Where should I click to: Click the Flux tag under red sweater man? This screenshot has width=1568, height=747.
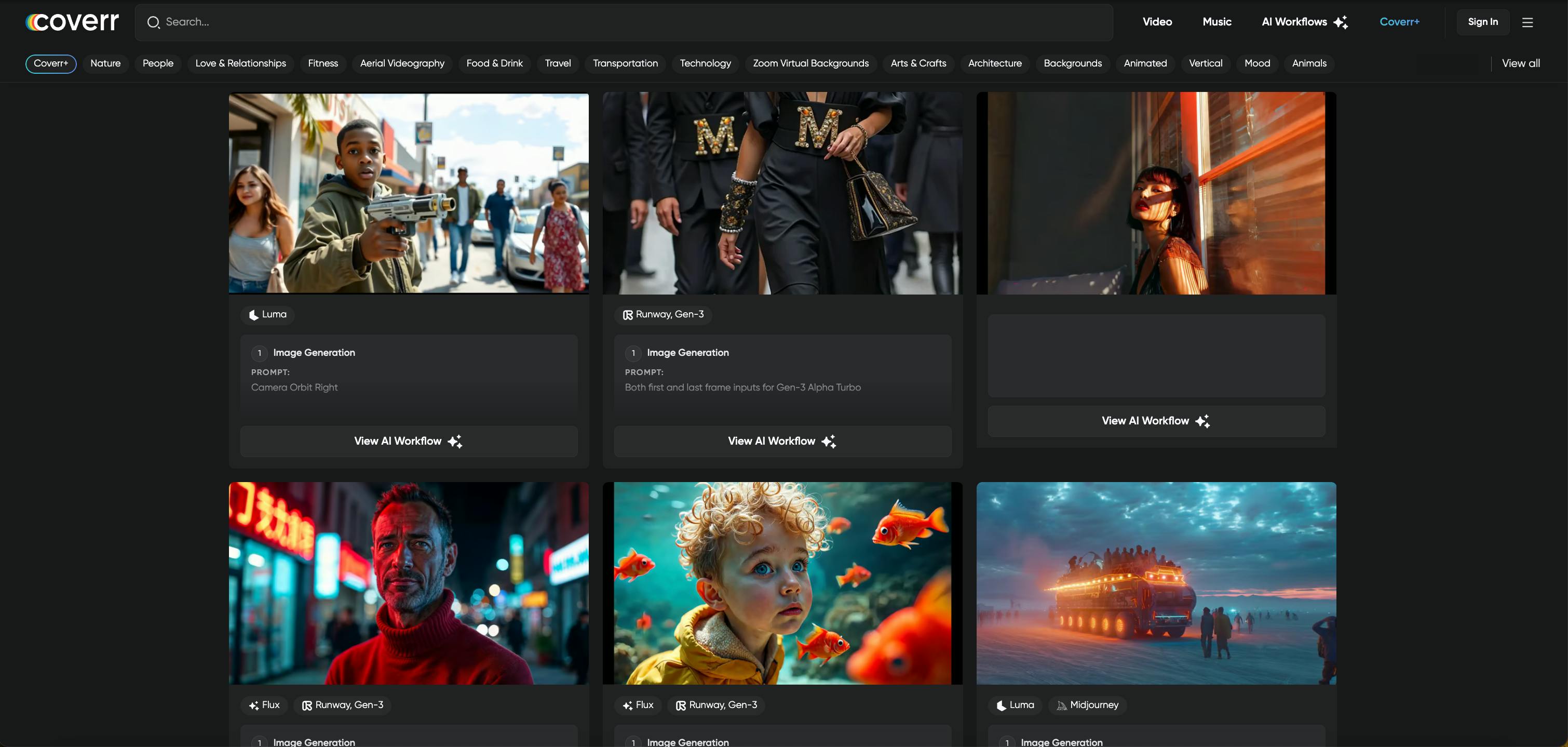point(264,705)
